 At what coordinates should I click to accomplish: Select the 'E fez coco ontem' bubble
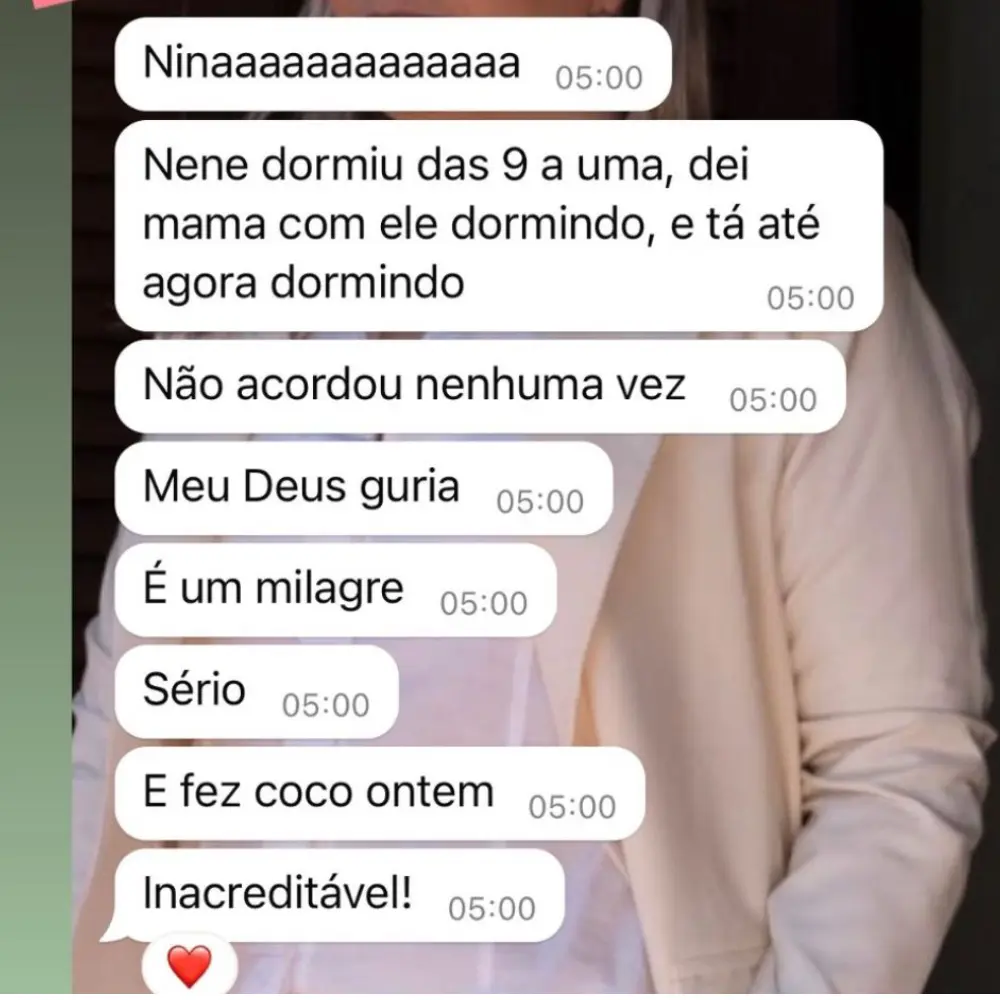[x=379, y=793]
